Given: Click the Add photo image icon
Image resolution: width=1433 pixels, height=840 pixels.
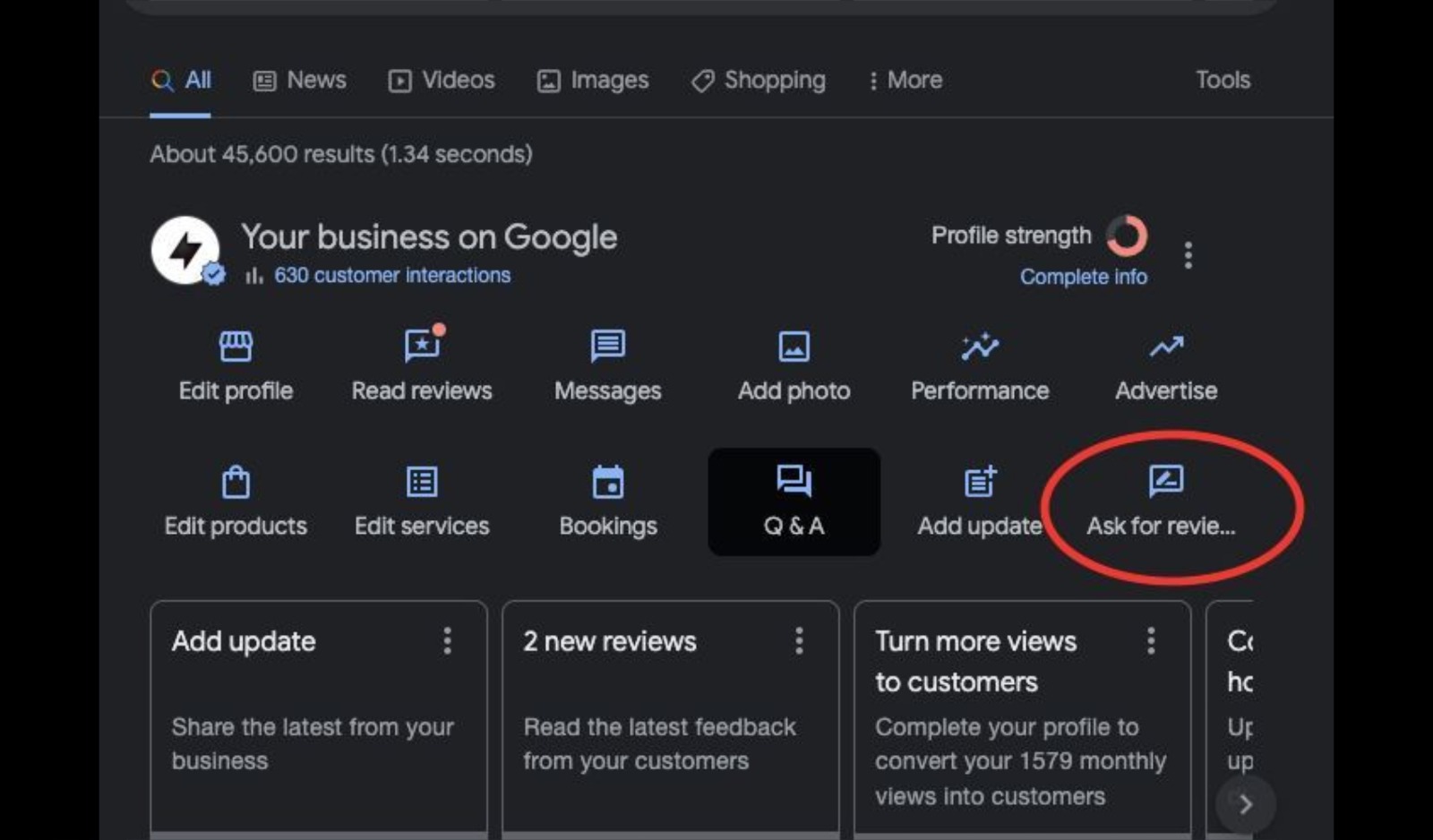Looking at the screenshot, I should point(794,347).
